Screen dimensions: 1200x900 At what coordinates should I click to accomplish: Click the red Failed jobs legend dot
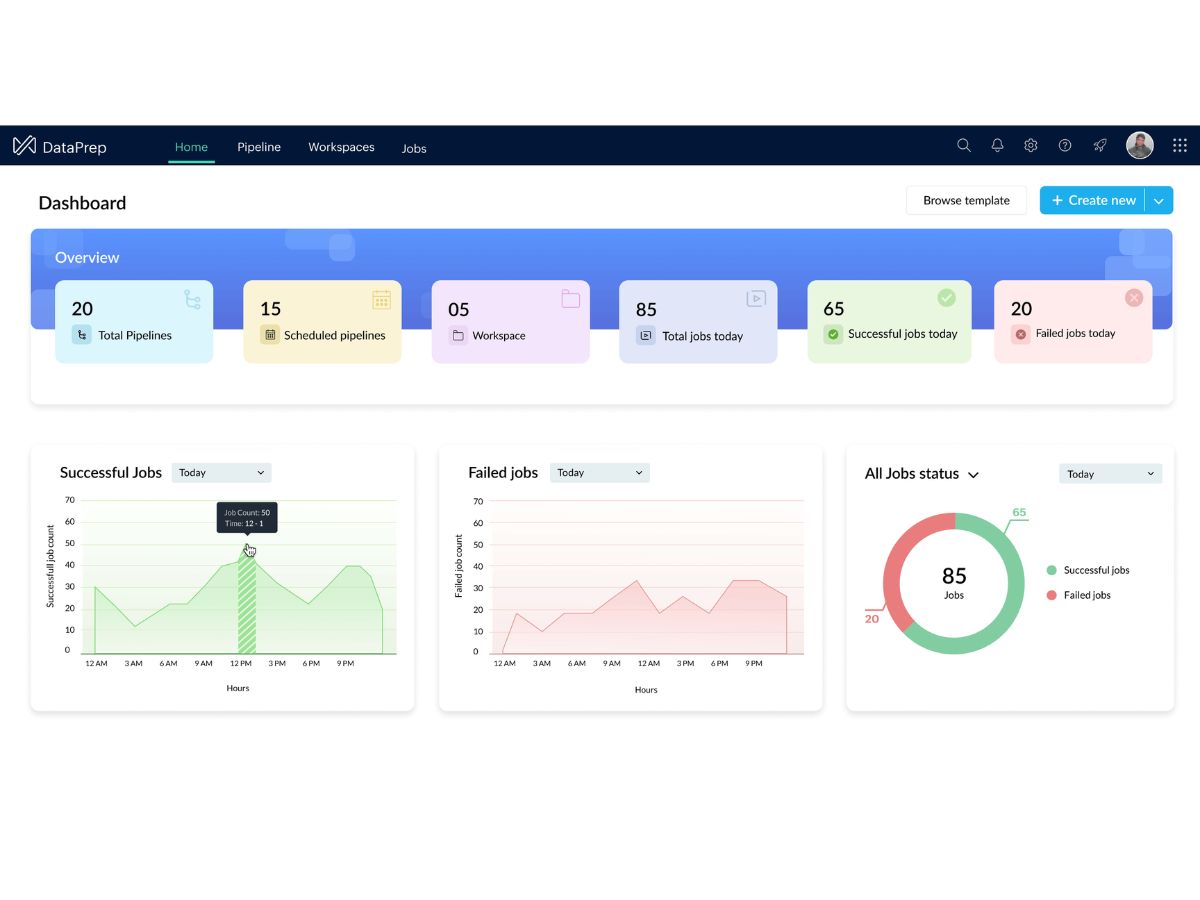pyautogui.click(x=1051, y=595)
